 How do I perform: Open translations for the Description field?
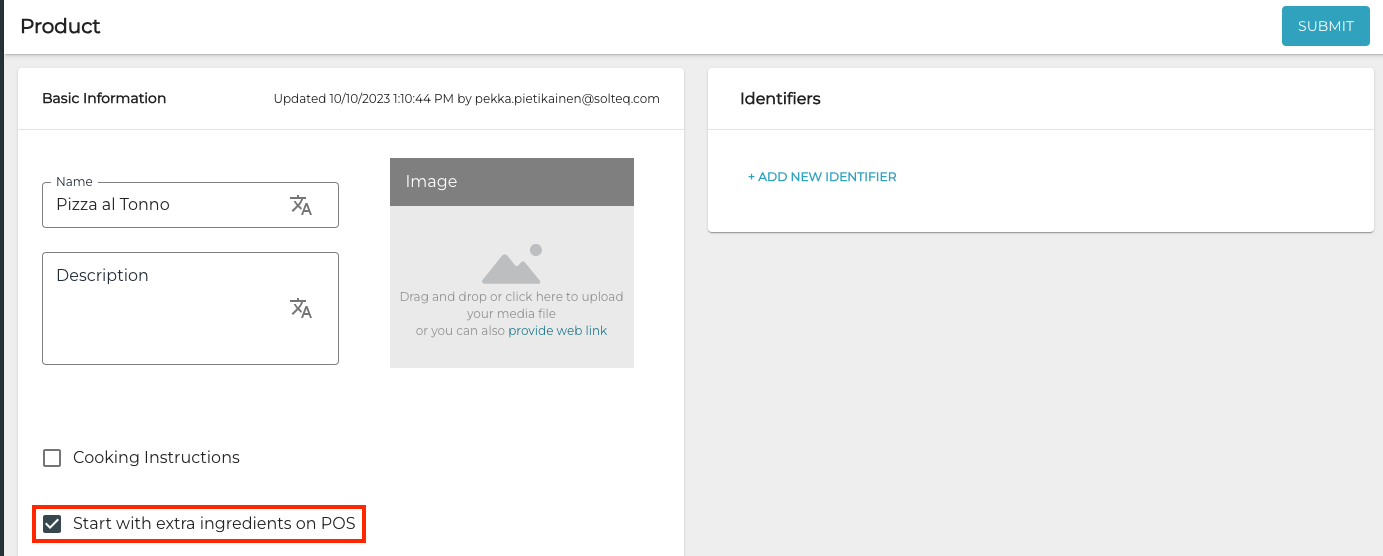pyautogui.click(x=301, y=308)
